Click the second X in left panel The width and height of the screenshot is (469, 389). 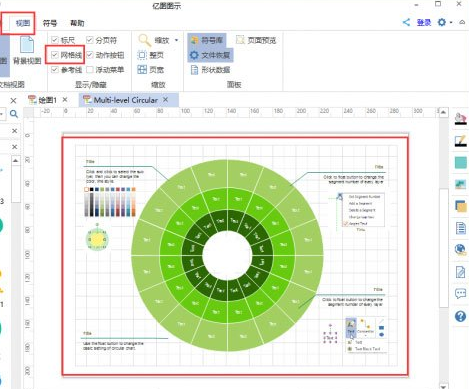[14, 131]
